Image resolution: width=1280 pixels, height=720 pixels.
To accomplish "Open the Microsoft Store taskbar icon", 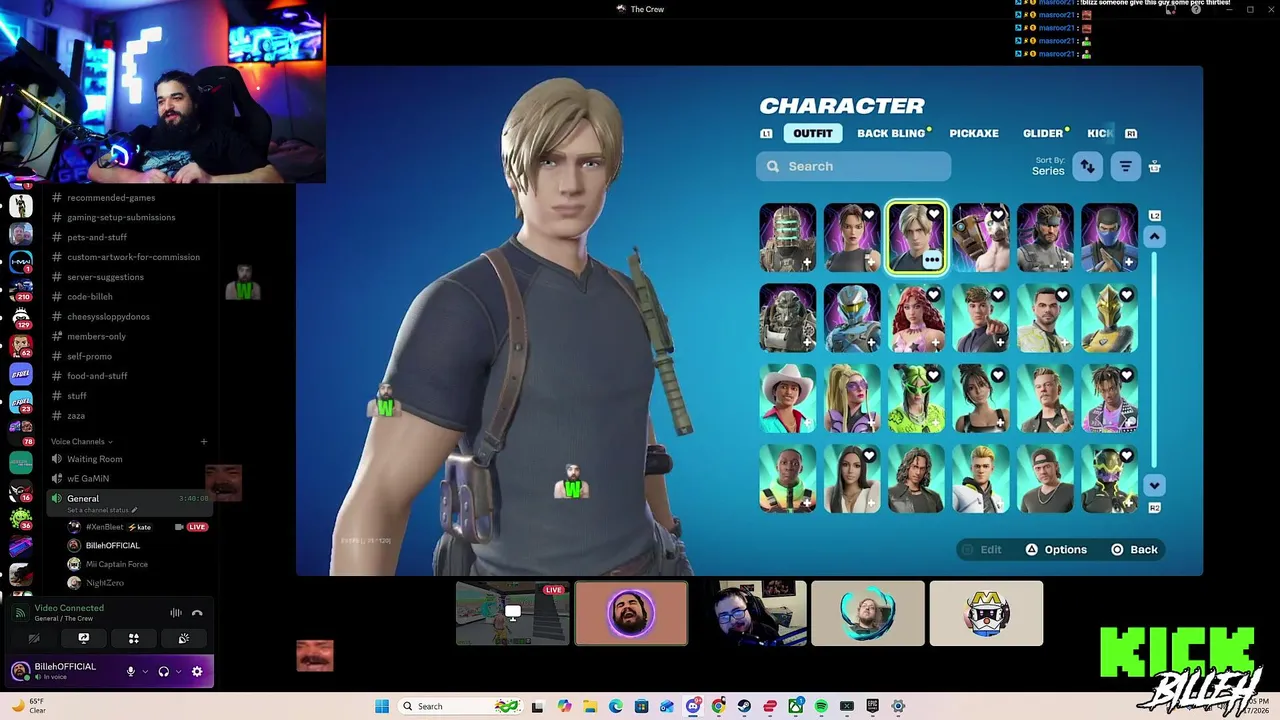I will [x=641, y=706].
